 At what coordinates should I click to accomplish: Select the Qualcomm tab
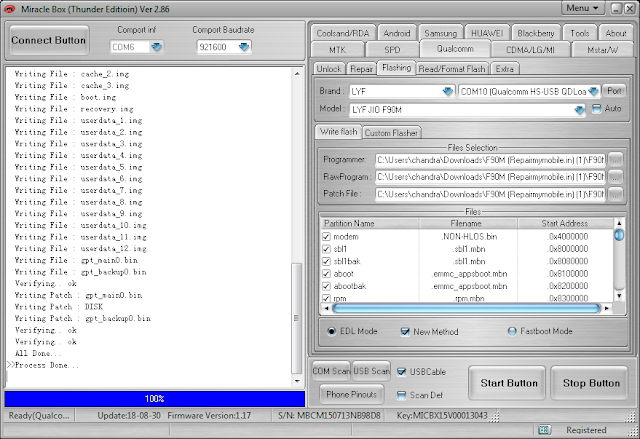pos(455,49)
